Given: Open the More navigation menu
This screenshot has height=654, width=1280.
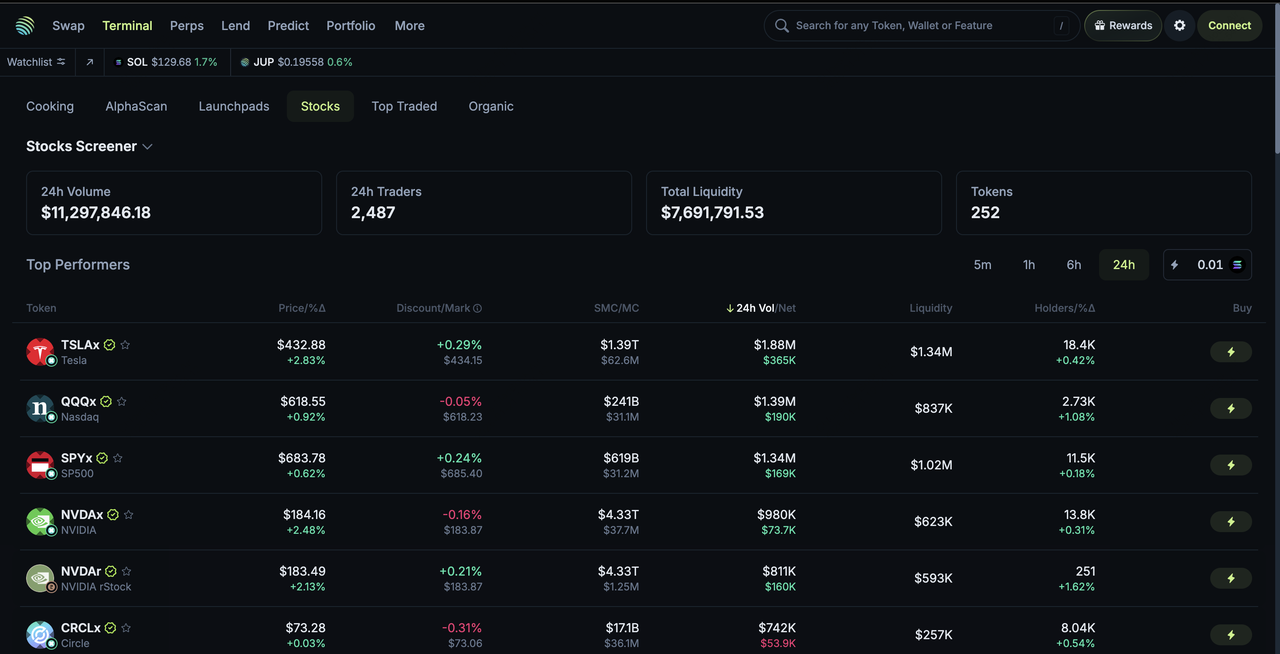Looking at the screenshot, I should tap(409, 25).
